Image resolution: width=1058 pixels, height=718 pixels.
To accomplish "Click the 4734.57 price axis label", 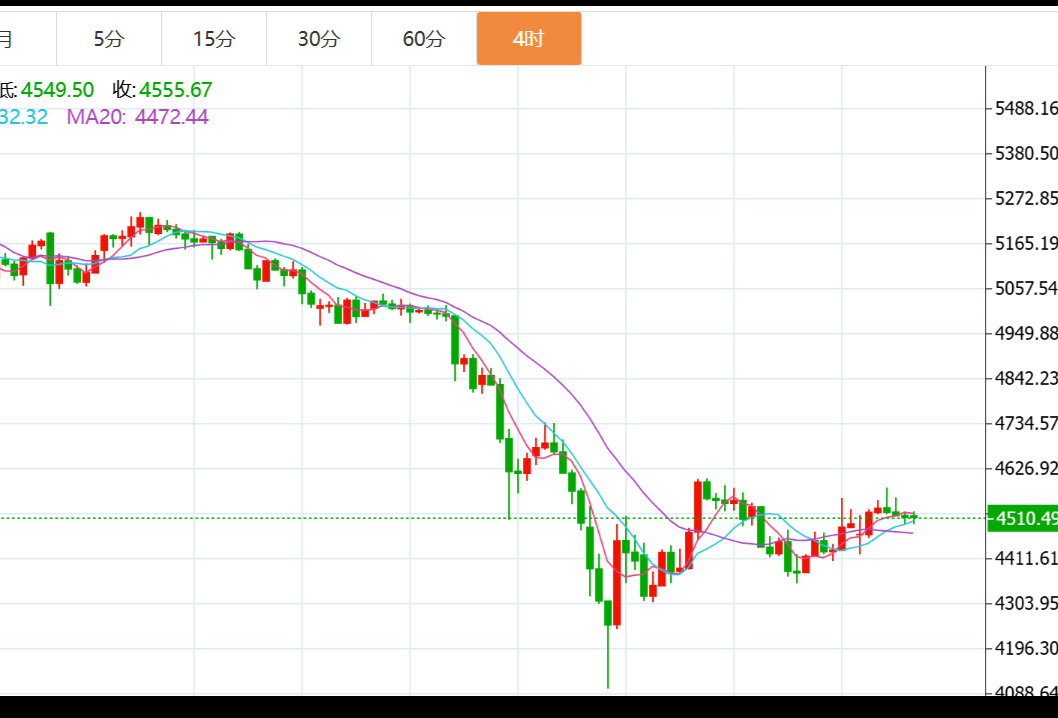I will pos(1026,423).
